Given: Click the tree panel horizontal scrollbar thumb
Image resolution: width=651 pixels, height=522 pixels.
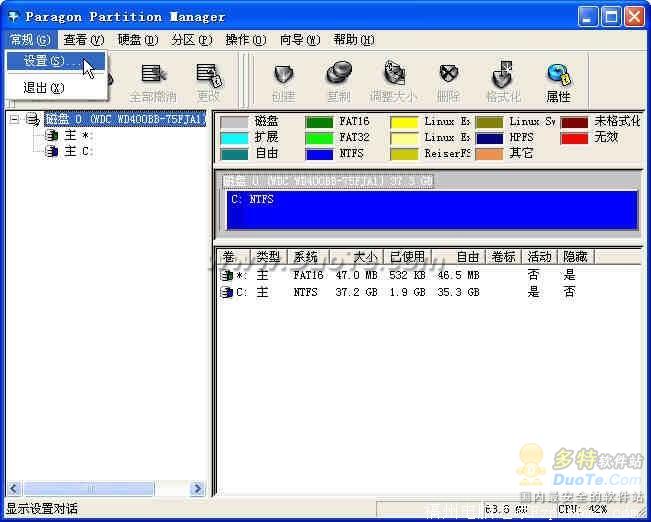Looking at the screenshot, I should point(88,488).
